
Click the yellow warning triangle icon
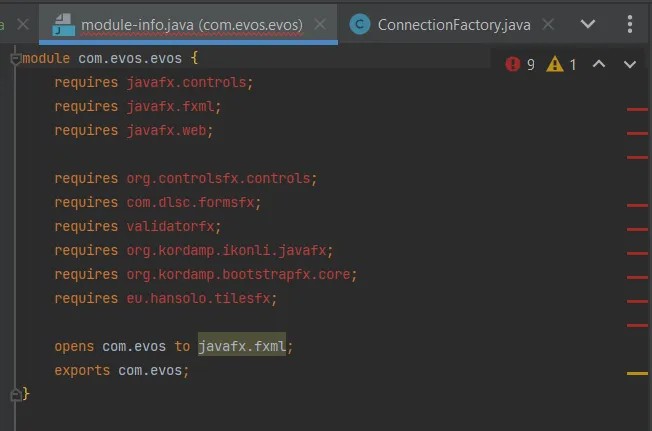point(555,64)
